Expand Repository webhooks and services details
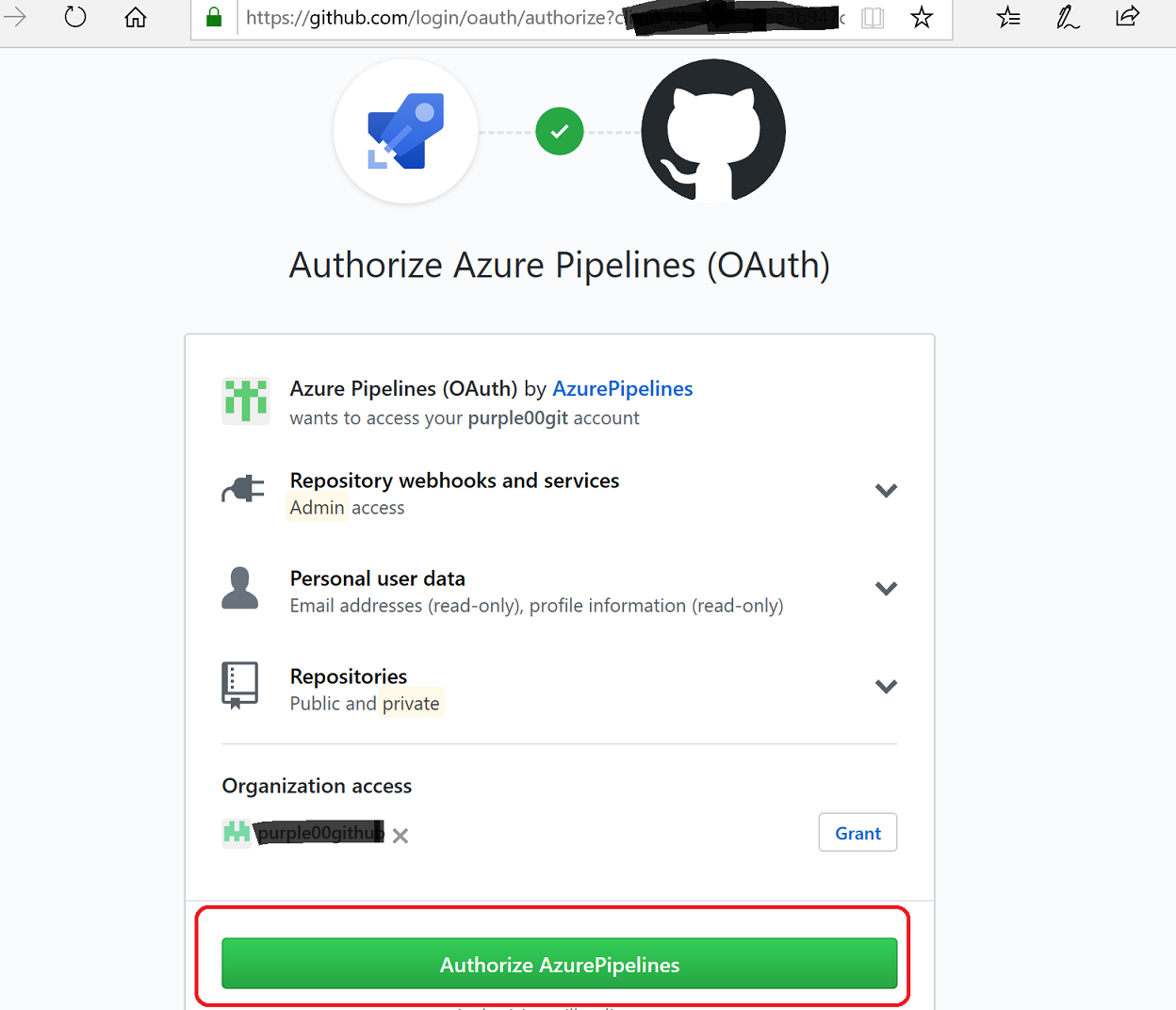 tap(885, 490)
